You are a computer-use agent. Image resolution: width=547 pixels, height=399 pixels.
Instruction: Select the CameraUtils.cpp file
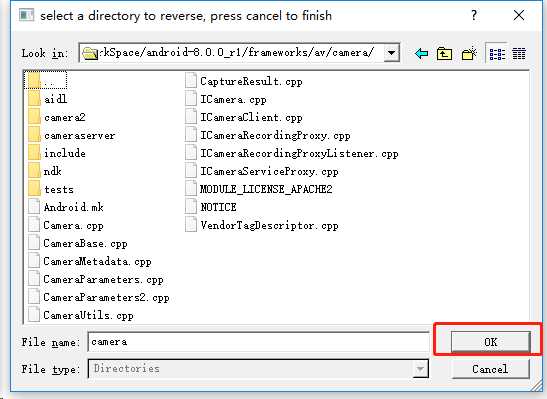(81, 315)
